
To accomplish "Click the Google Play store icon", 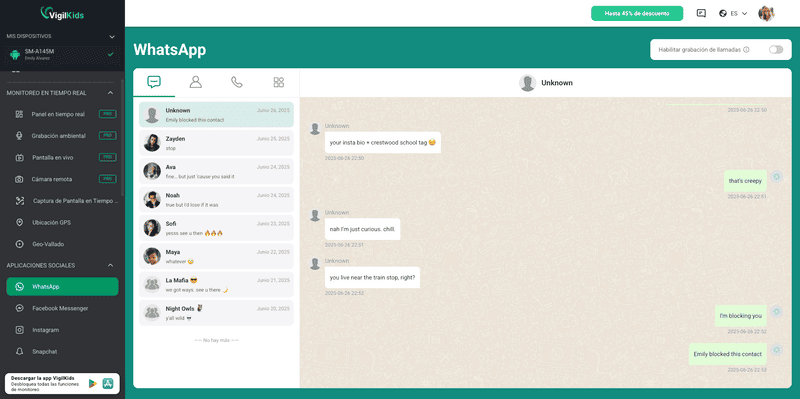I will tap(92, 383).
